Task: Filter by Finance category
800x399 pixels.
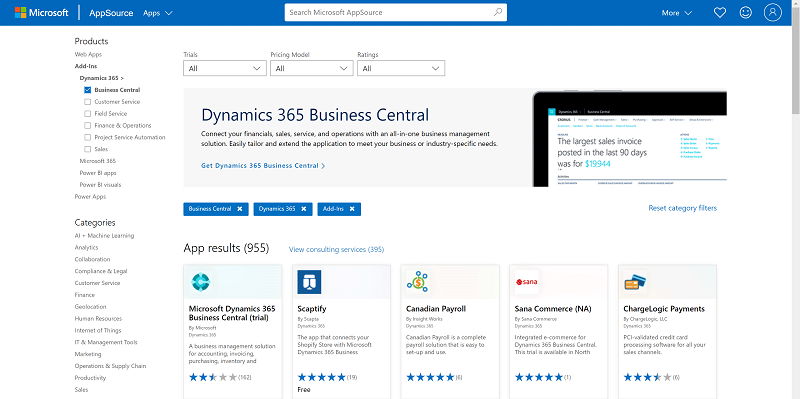Action: coord(85,295)
